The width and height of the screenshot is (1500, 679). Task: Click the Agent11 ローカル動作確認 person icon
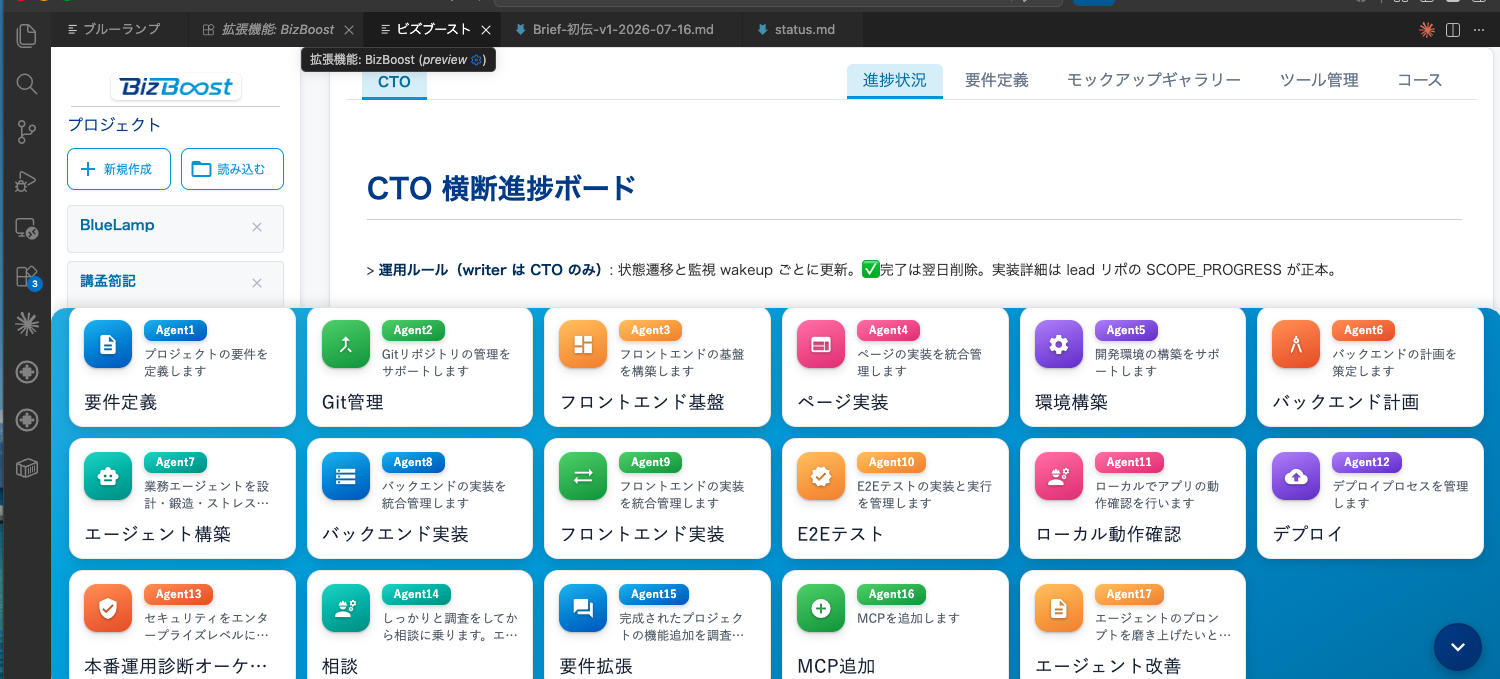tap(1059, 476)
